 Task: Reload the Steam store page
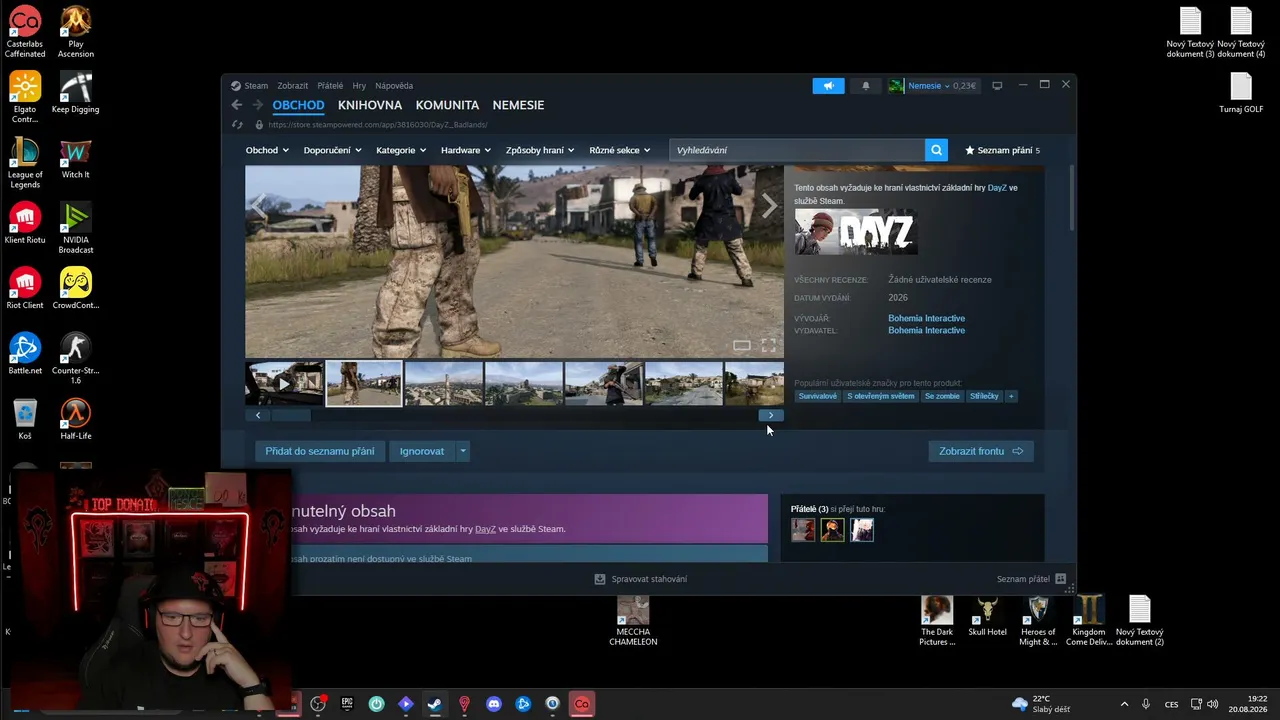tap(237, 125)
